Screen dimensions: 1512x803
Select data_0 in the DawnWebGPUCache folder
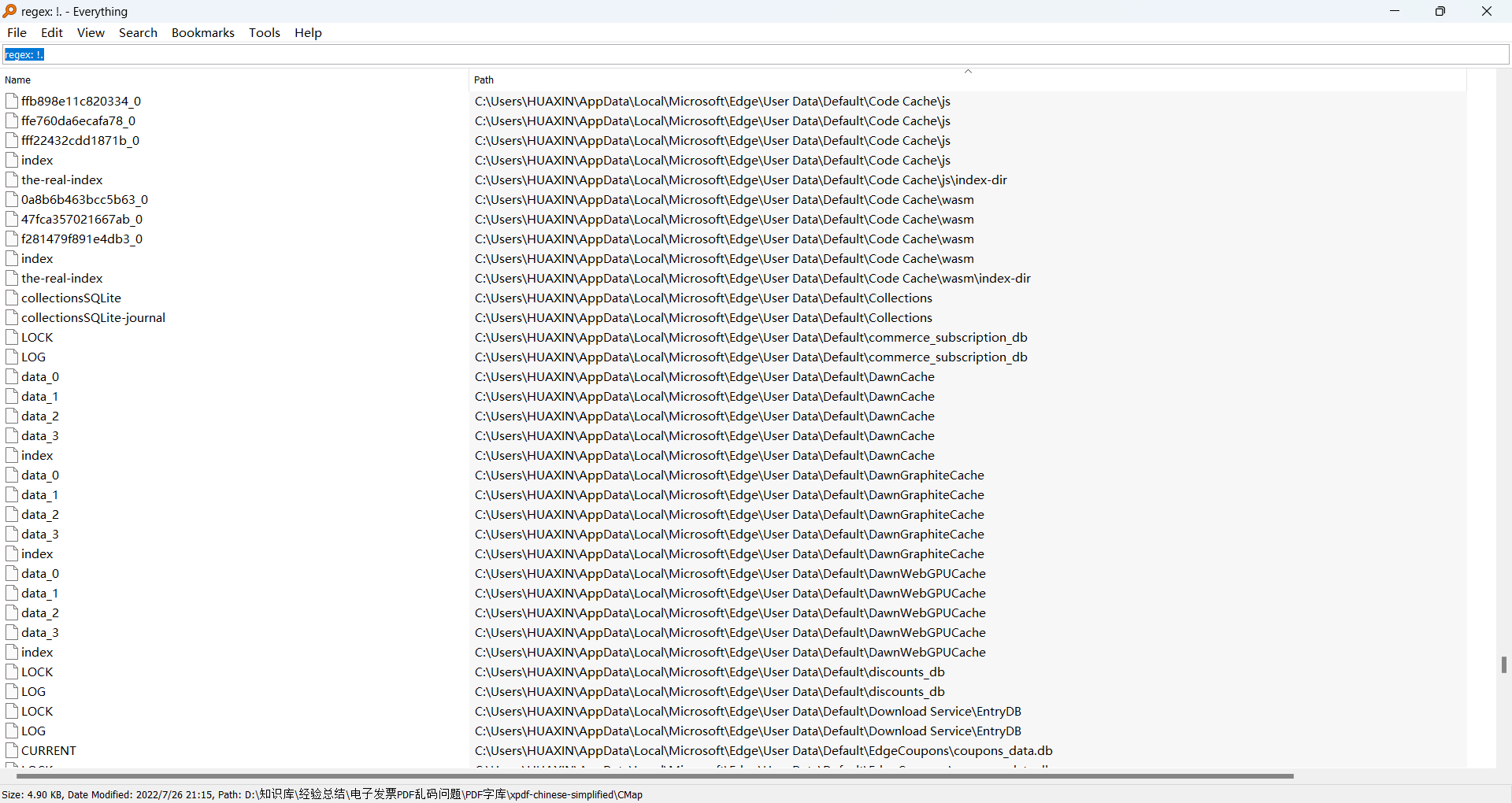40,573
